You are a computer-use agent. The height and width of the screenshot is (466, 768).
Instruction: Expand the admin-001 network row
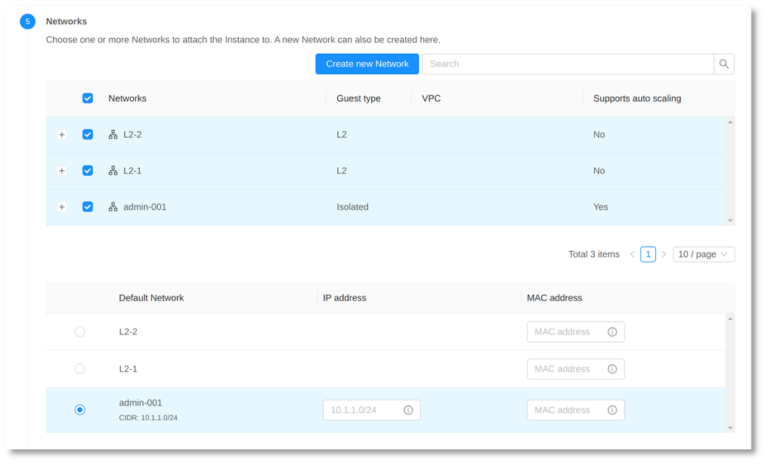62,207
